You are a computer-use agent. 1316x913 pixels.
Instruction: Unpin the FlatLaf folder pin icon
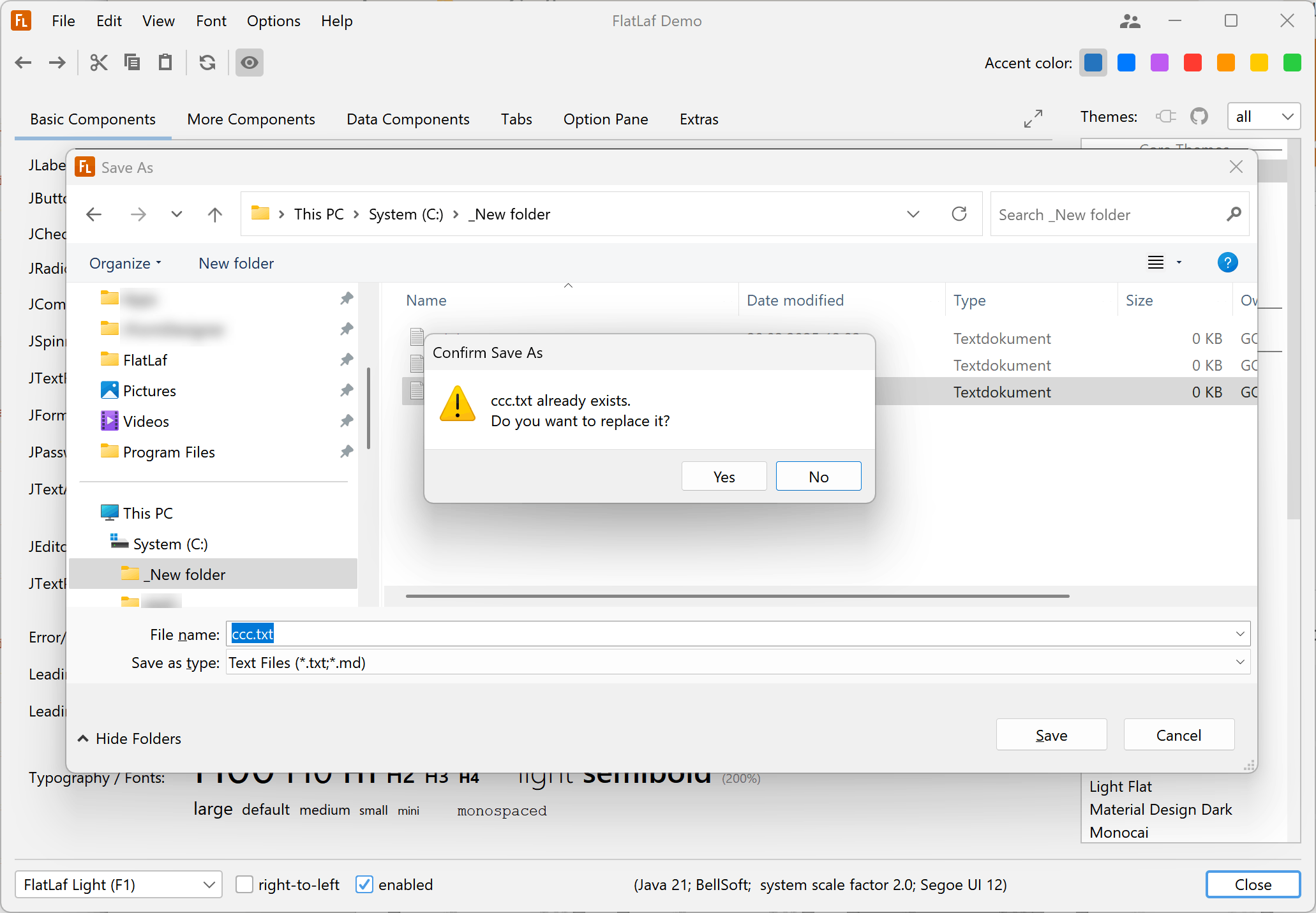click(x=347, y=359)
